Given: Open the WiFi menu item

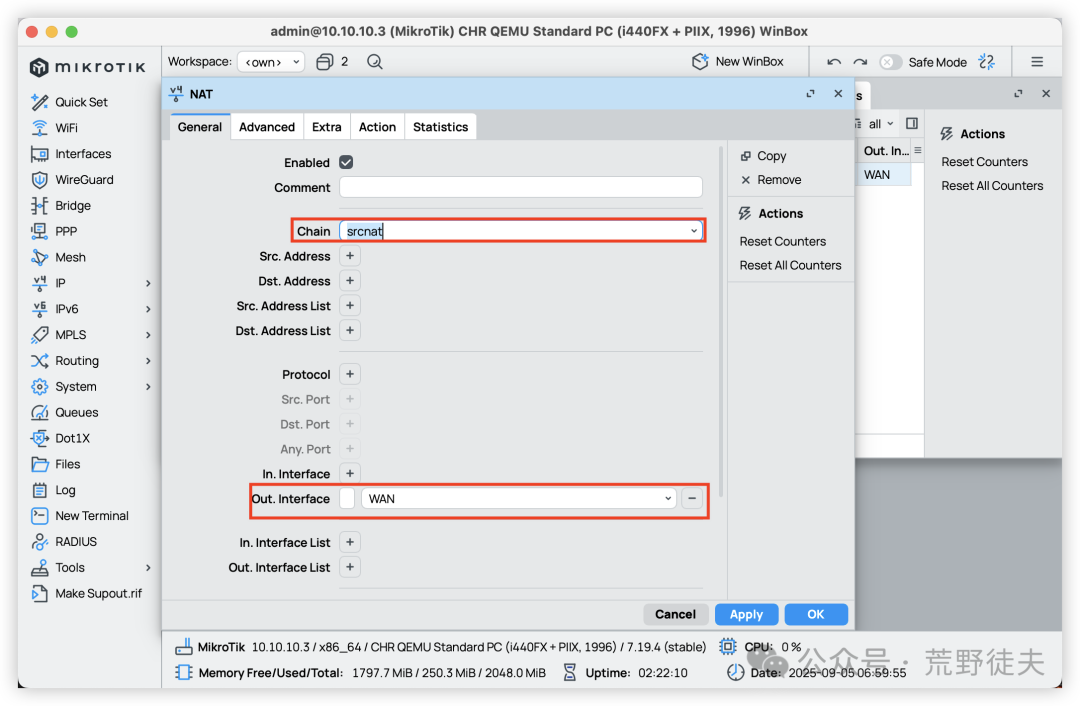Looking at the screenshot, I should 54,128.
